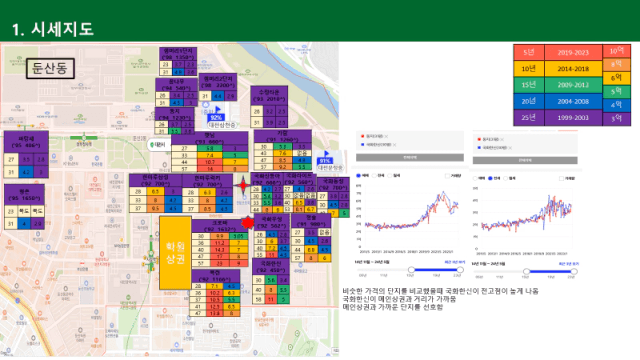Click the 둔산동 label box on the map

[50, 68]
